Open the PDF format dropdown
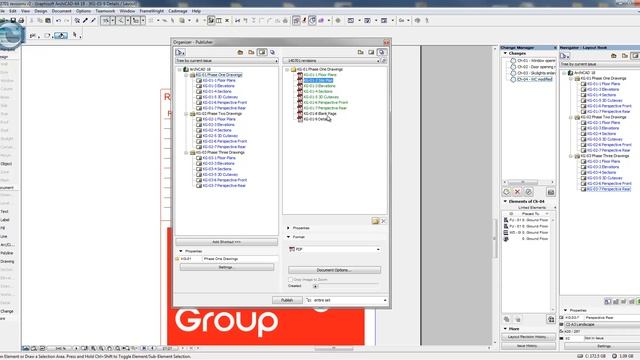Image resolution: width=640 pixels, height=360 pixels. pos(334,249)
